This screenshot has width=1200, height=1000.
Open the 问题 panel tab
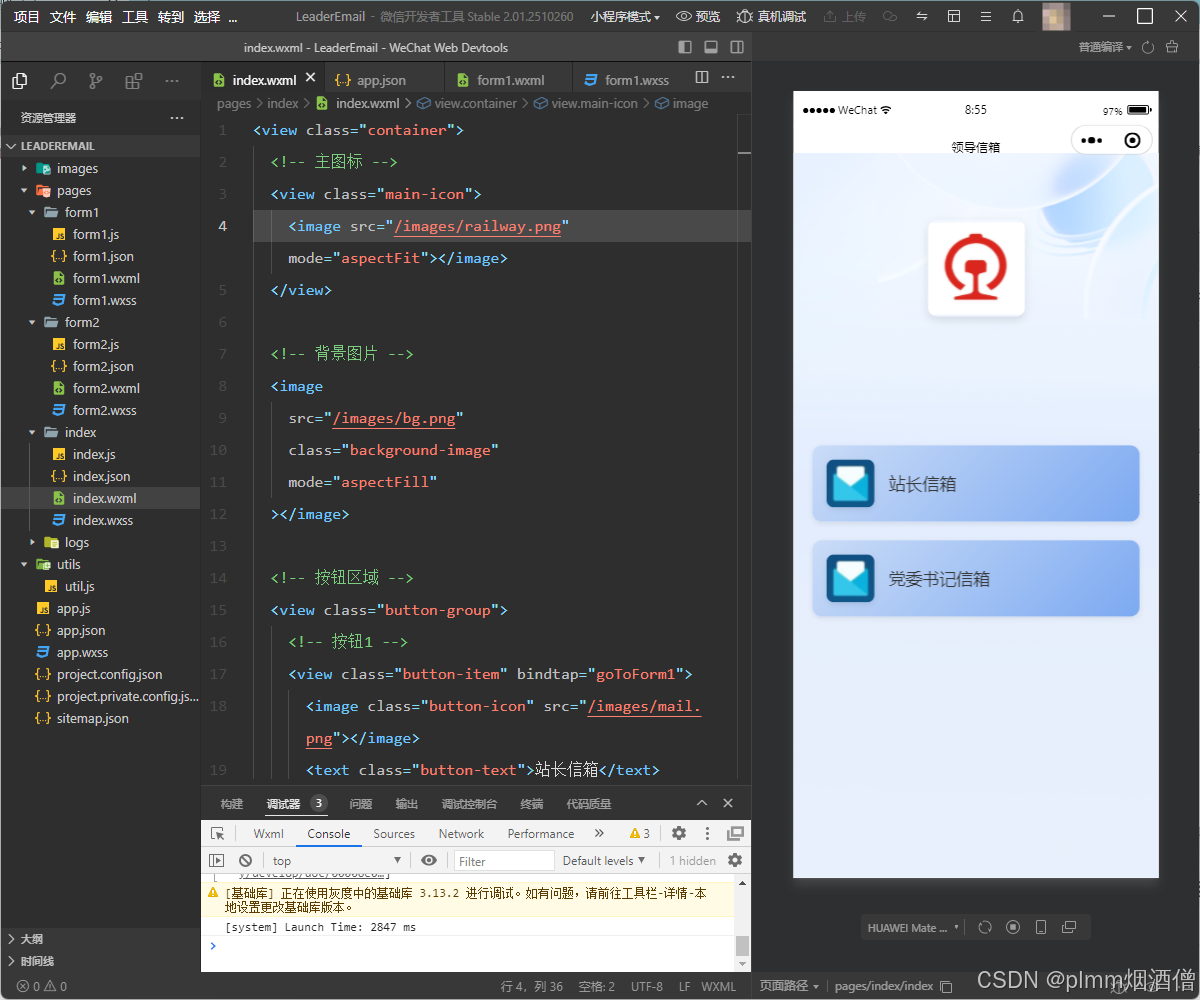(361, 804)
